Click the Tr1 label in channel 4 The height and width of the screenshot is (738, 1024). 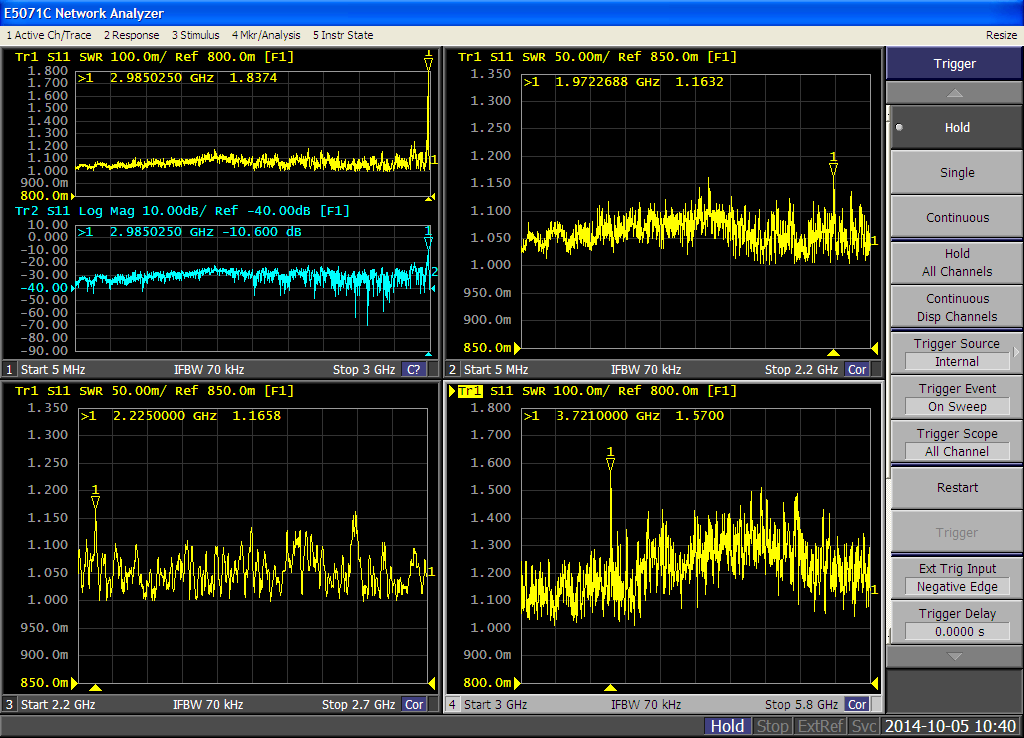click(471, 391)
